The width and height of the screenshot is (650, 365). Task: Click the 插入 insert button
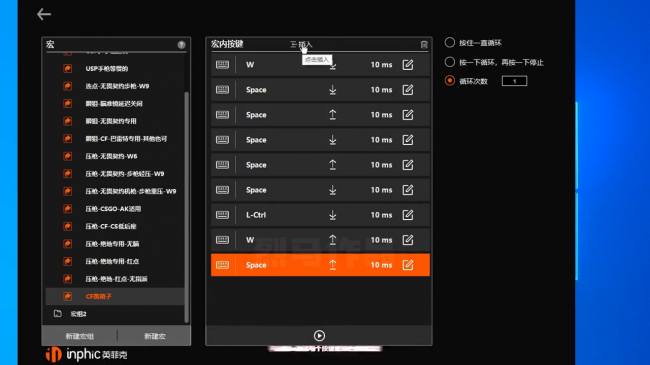pos(301,44)
